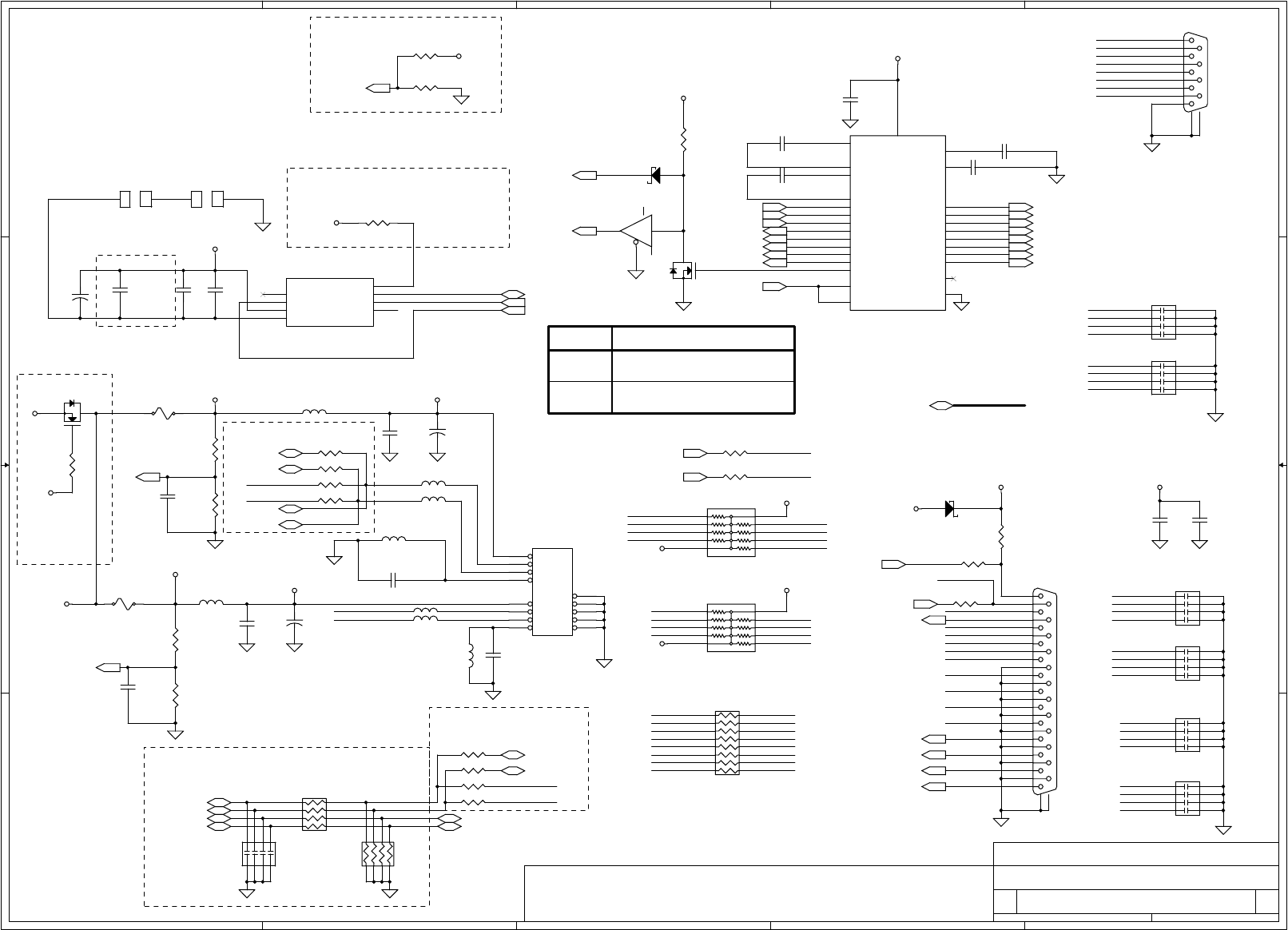Select the upper fuse symbol on power rail
1288x930 pixels.
pos(163,414)
